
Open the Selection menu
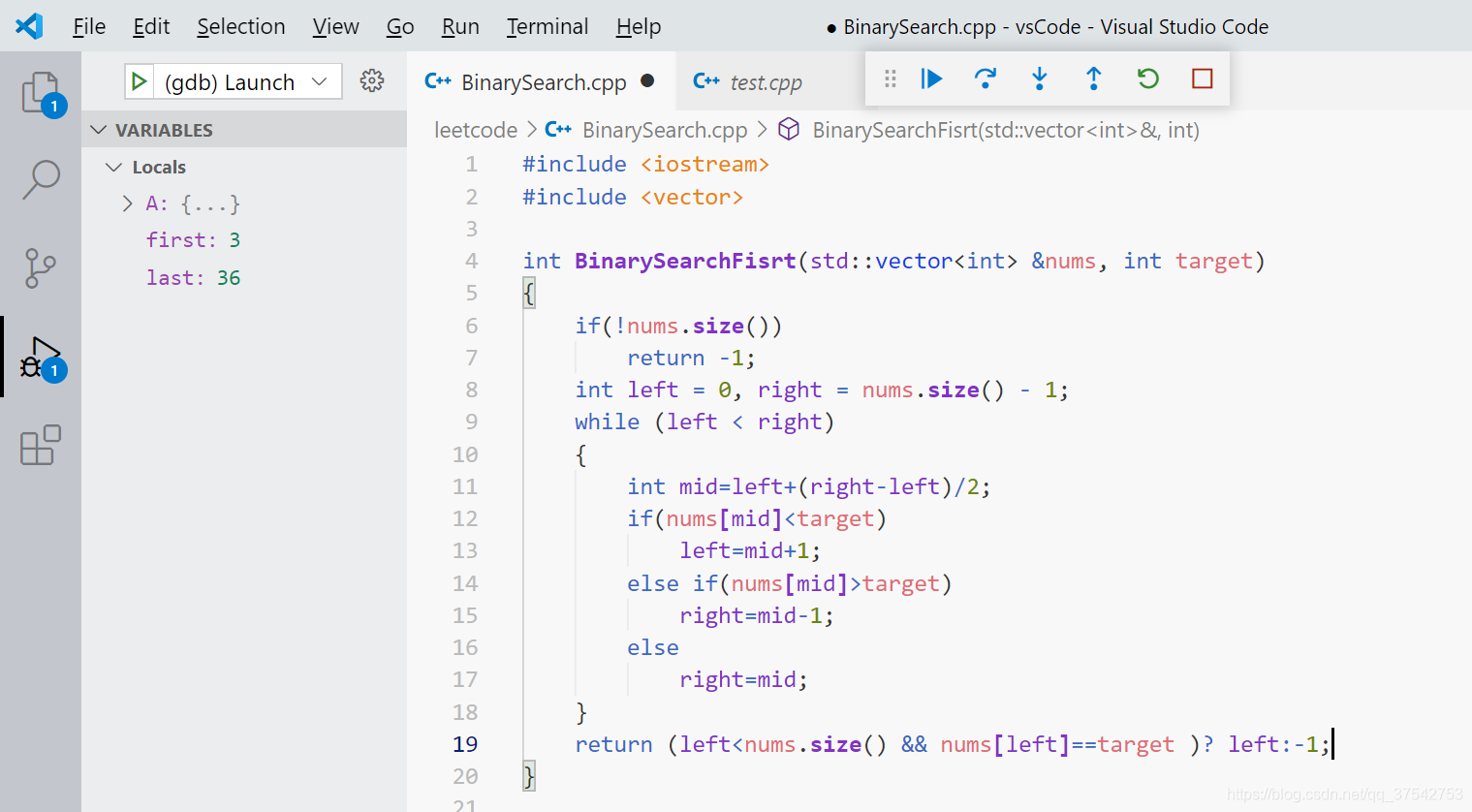(241, 26)
